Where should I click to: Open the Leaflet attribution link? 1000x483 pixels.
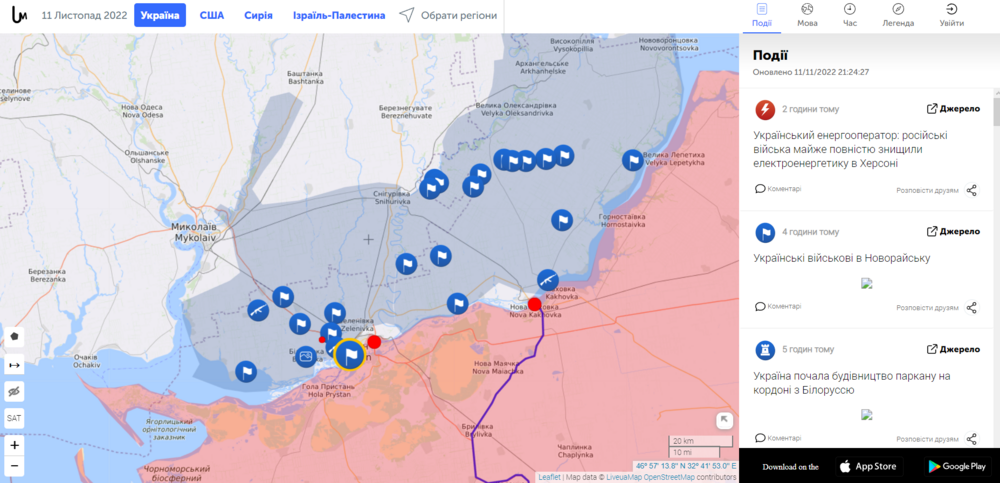click(x=549, y=477)
